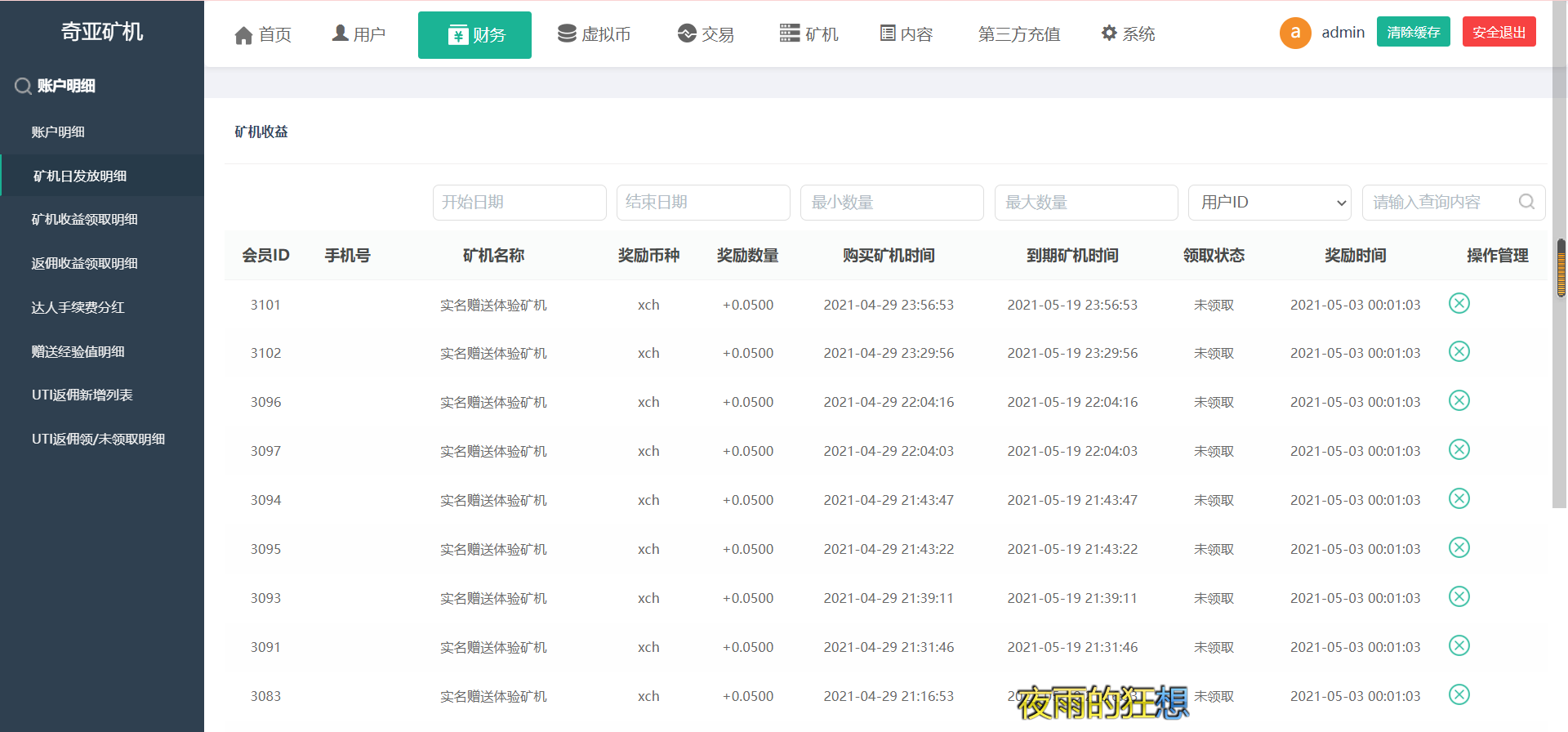Open the 虚拟币 virtual currency menu

594,33
